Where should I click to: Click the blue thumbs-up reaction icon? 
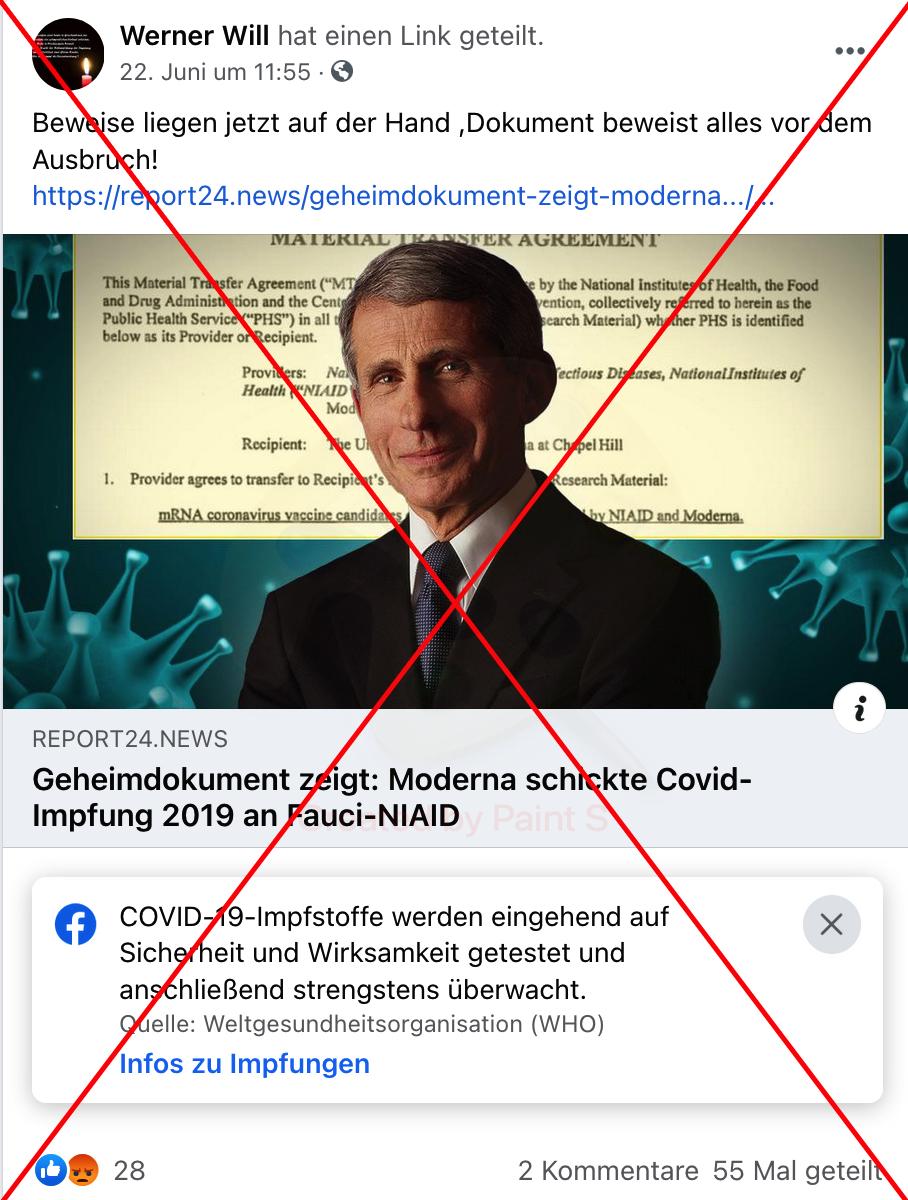[51, 1170]
